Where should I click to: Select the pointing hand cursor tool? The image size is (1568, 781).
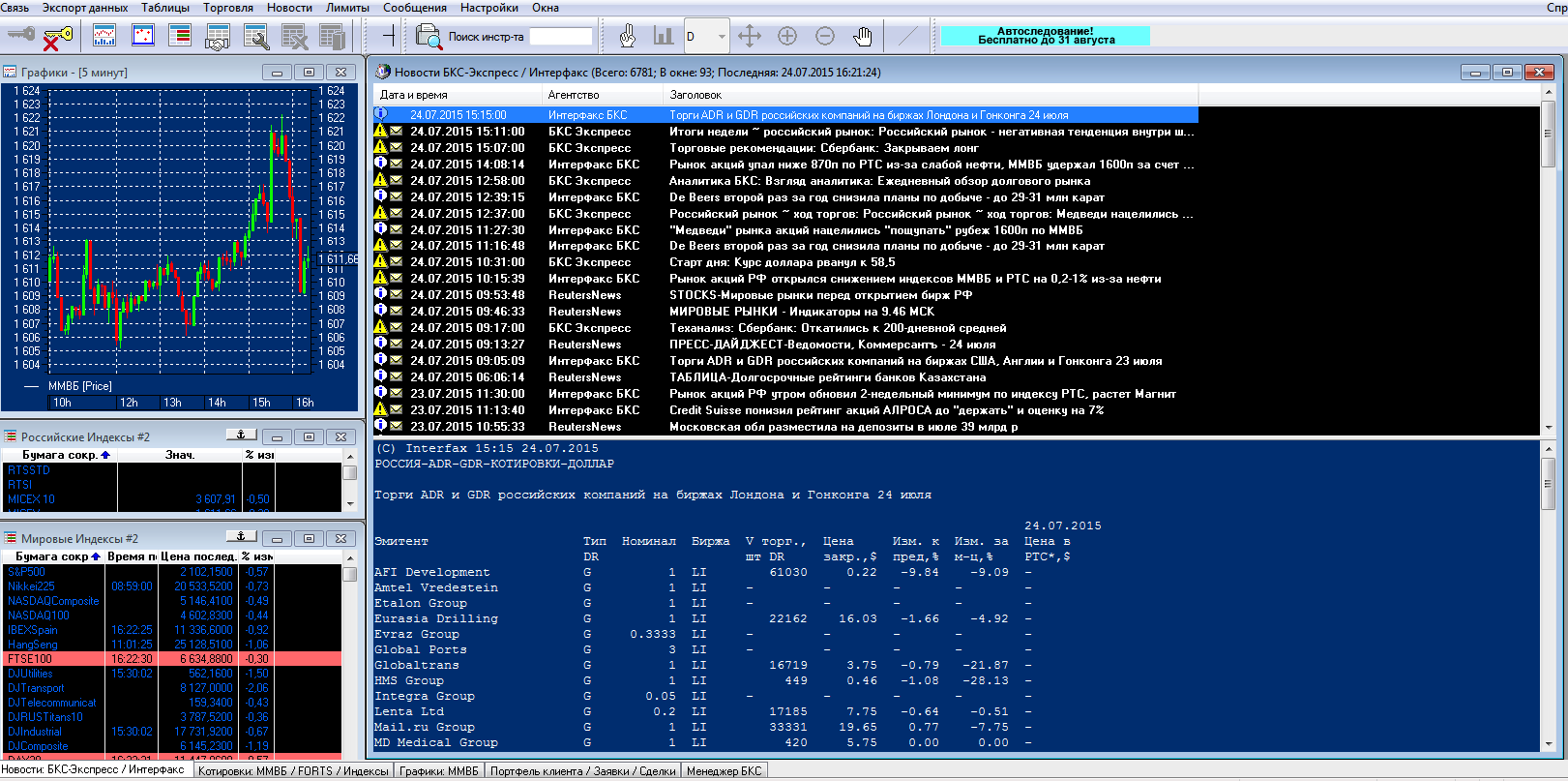(627, 37)
